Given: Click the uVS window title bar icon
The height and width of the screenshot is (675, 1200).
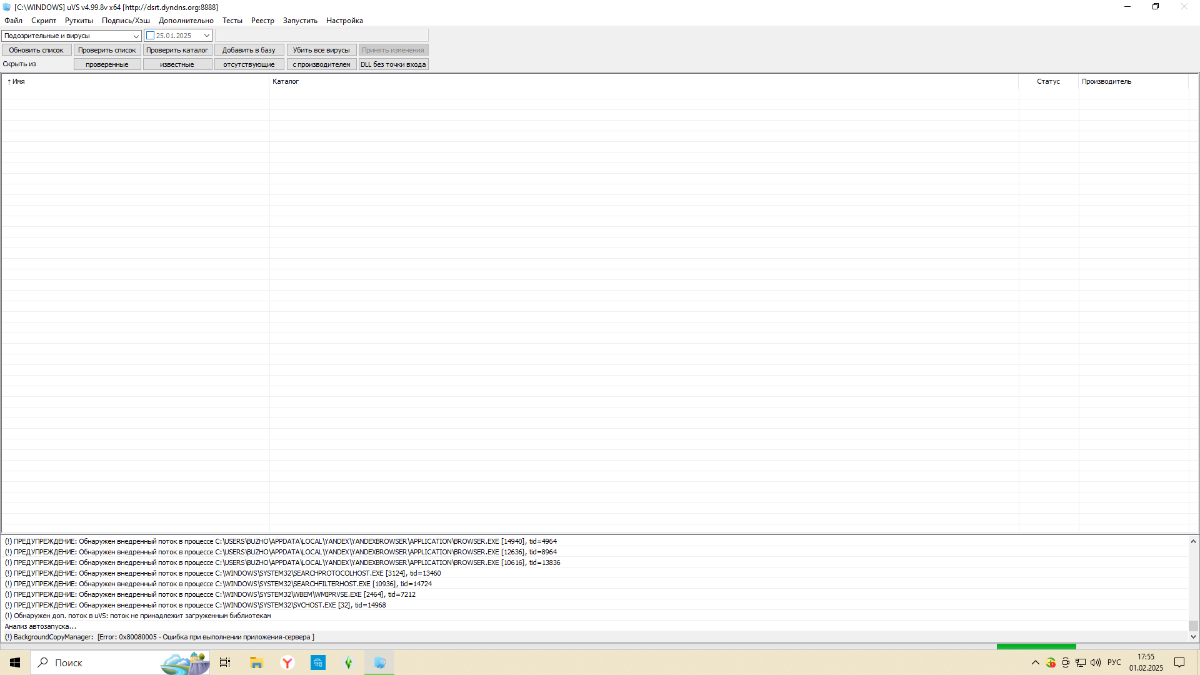Looking at the screenshot, I should (7, 6).
